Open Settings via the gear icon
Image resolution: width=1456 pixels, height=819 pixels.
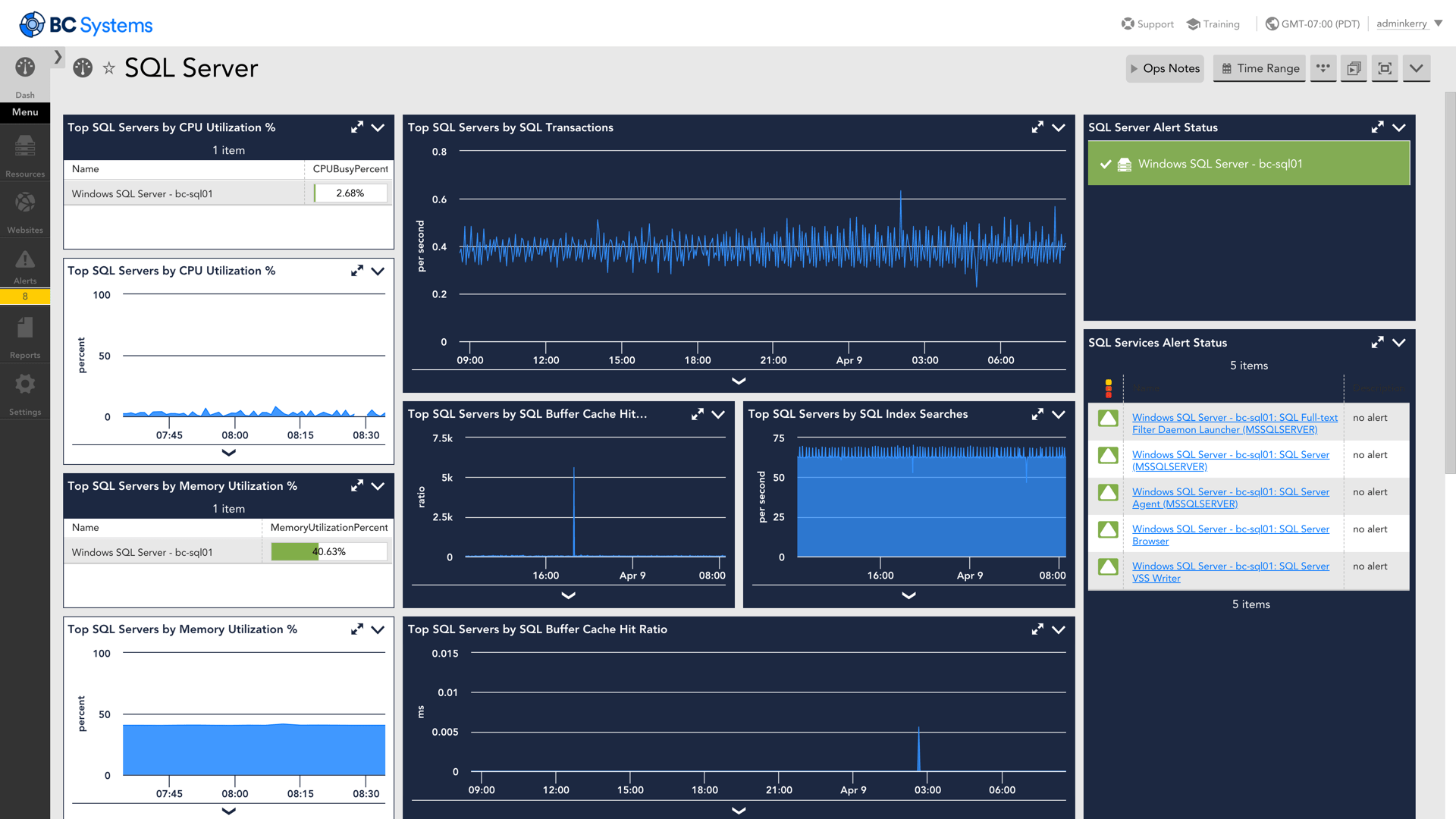[x=25, y=390]
